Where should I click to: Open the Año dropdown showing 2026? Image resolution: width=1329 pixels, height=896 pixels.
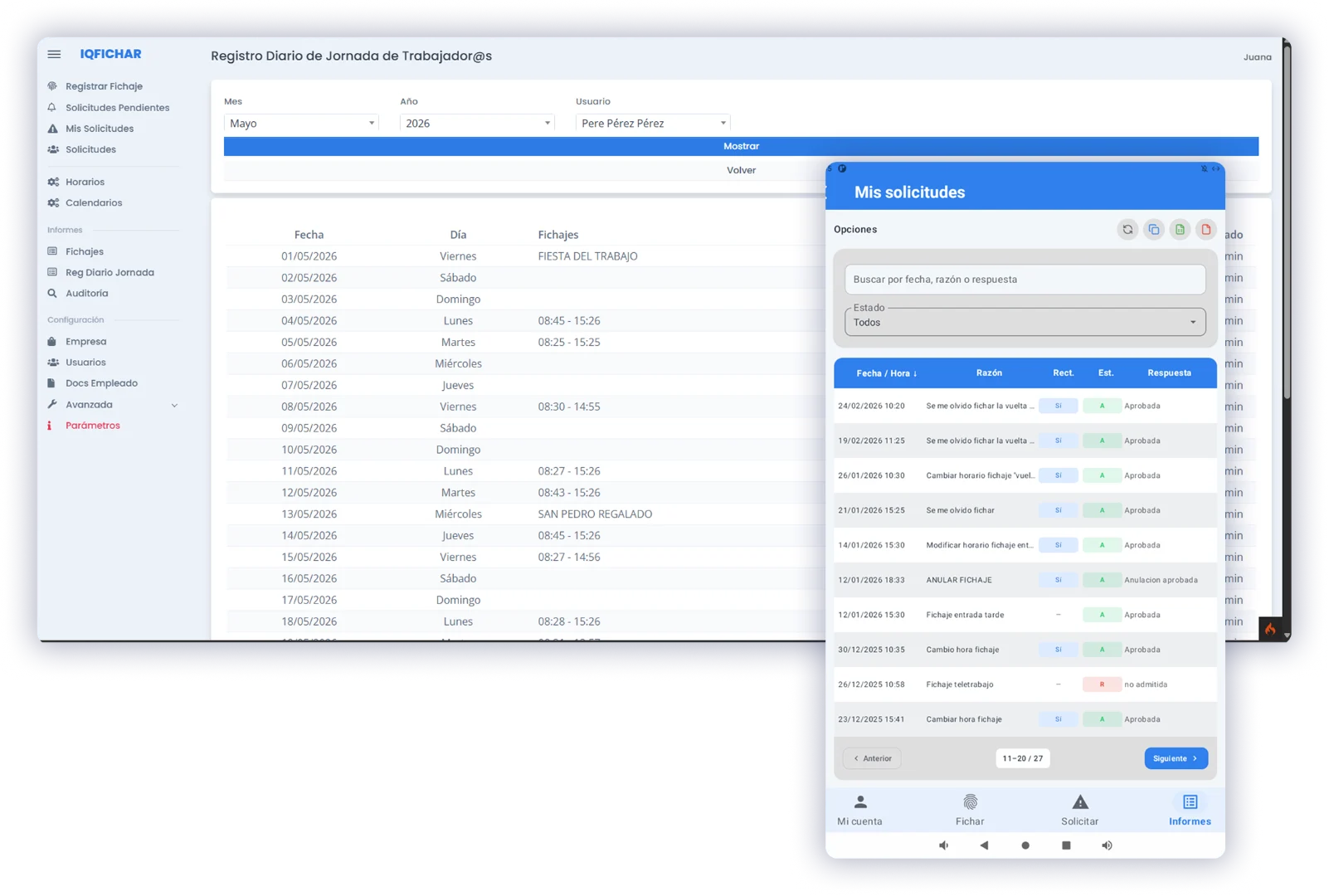pyautogui.click(x=477, y=124)
